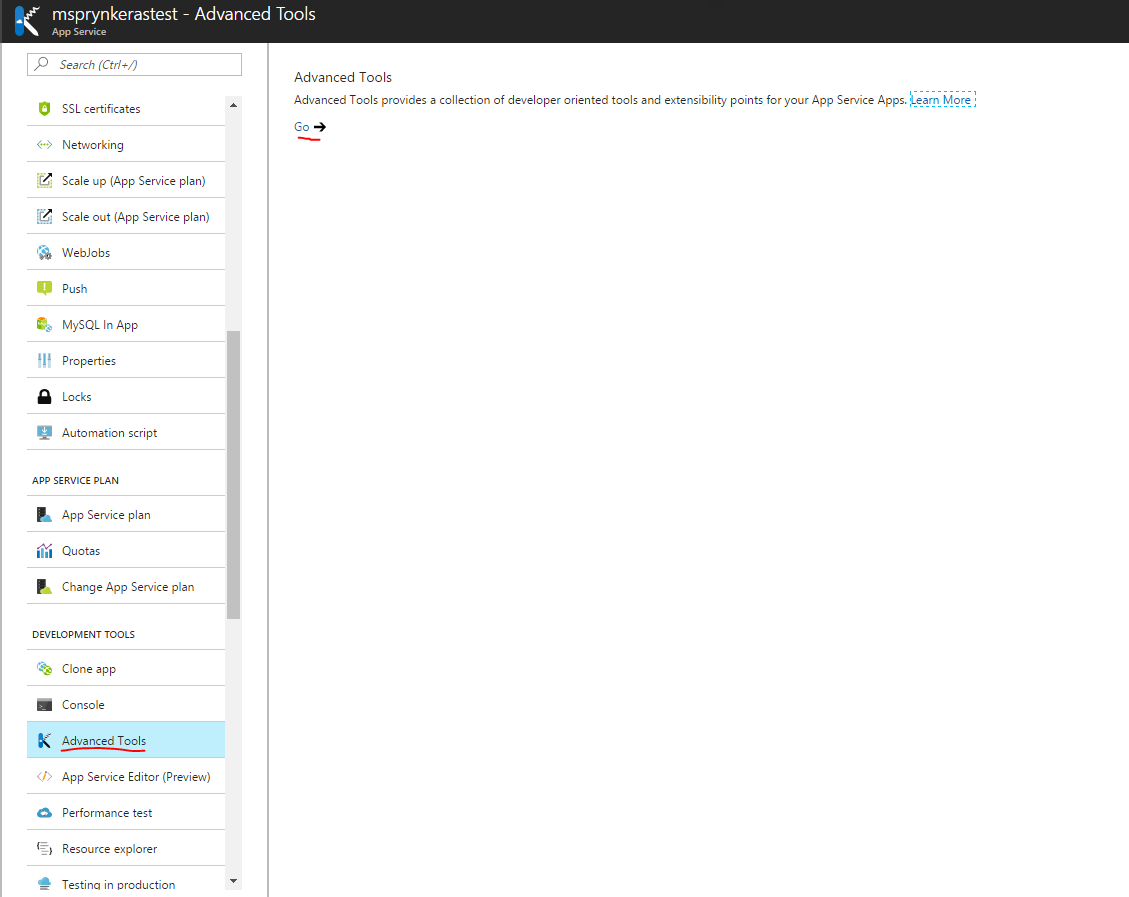Click the sidebar scrollbar thumb
The width and height of the screenshot is (1129, 897).
[x=233, y=475]
